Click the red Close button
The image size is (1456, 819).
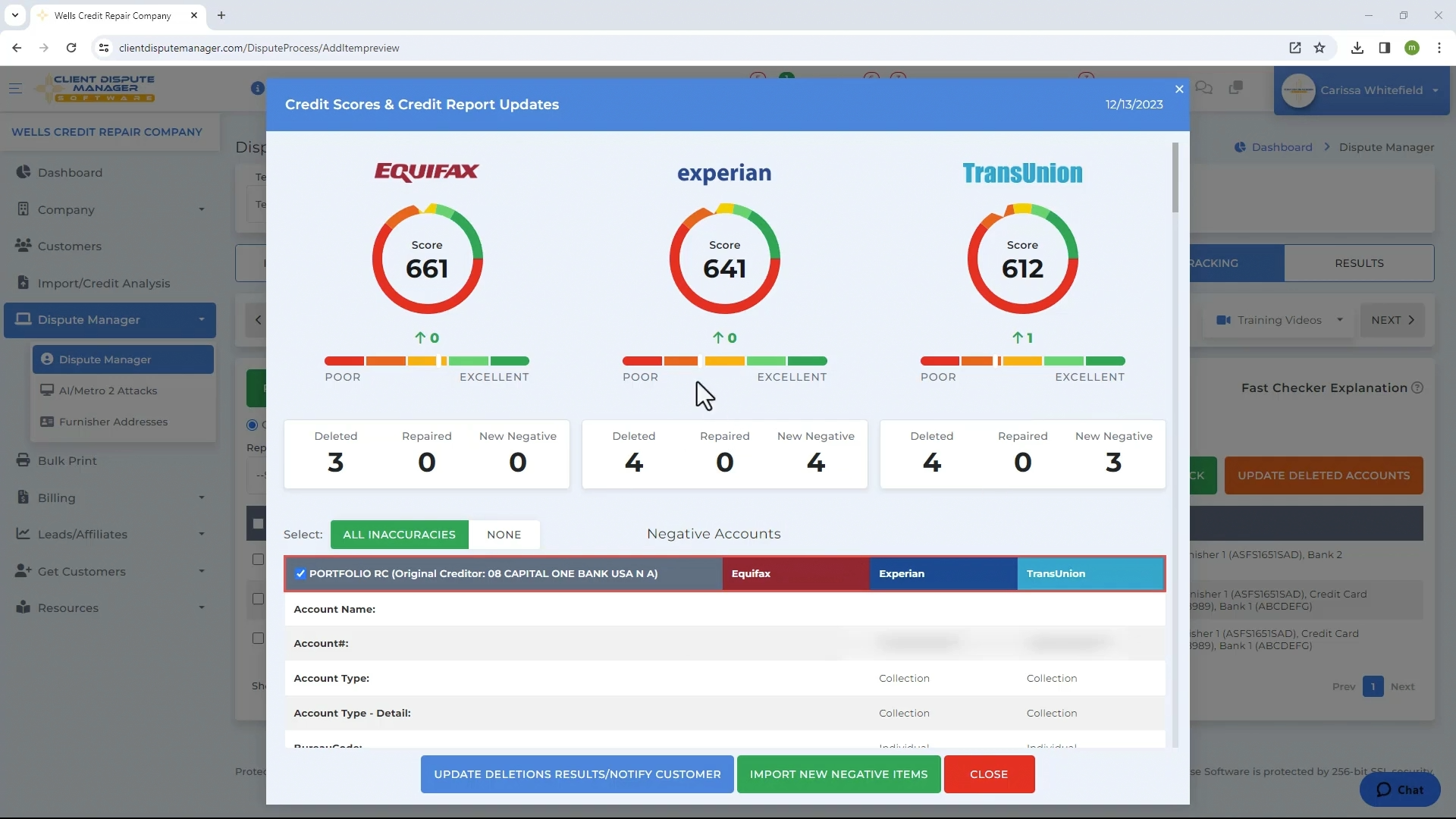click(989, 774)
